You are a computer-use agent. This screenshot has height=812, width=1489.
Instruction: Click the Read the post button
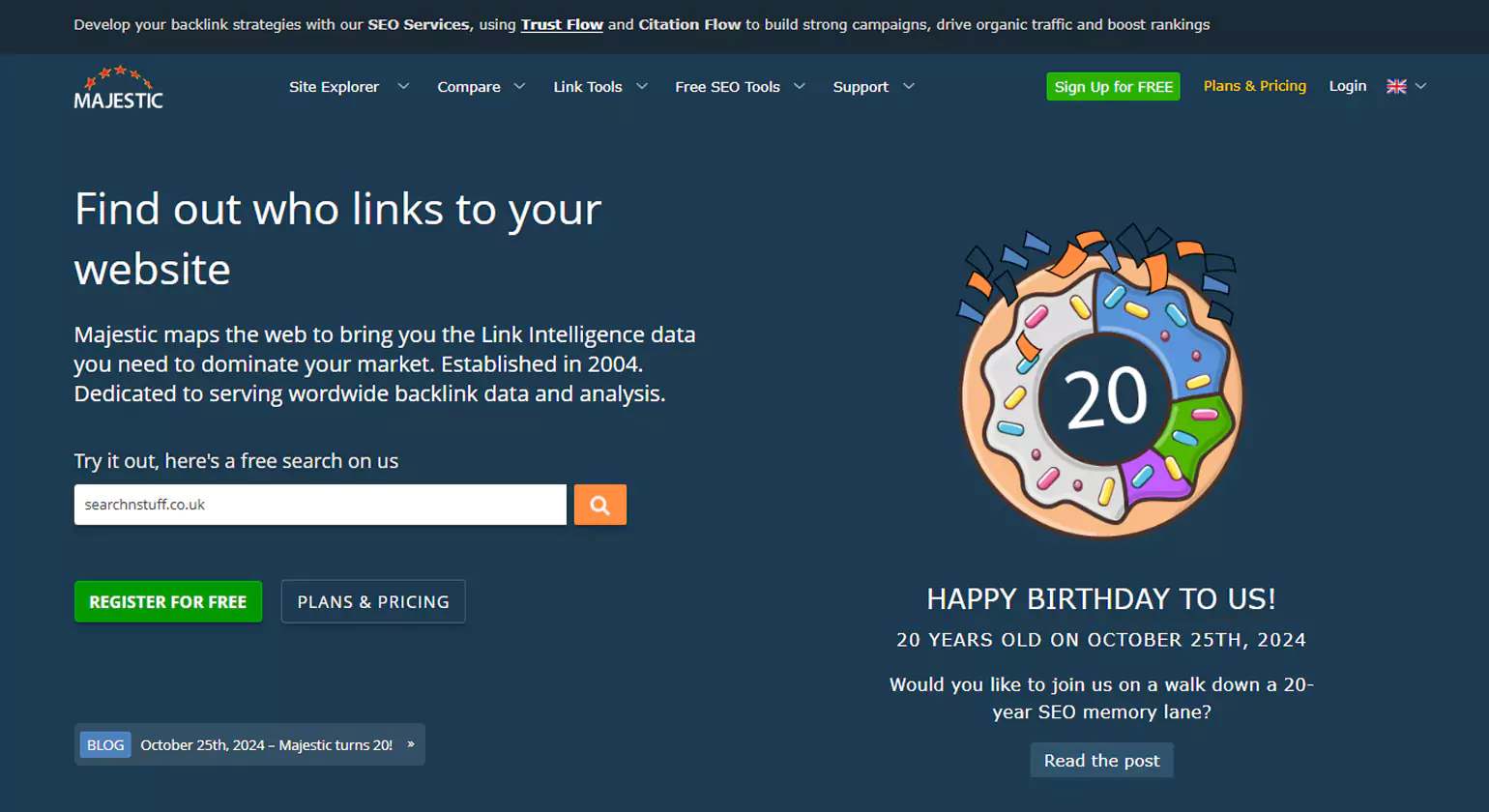pos(1101,761)
